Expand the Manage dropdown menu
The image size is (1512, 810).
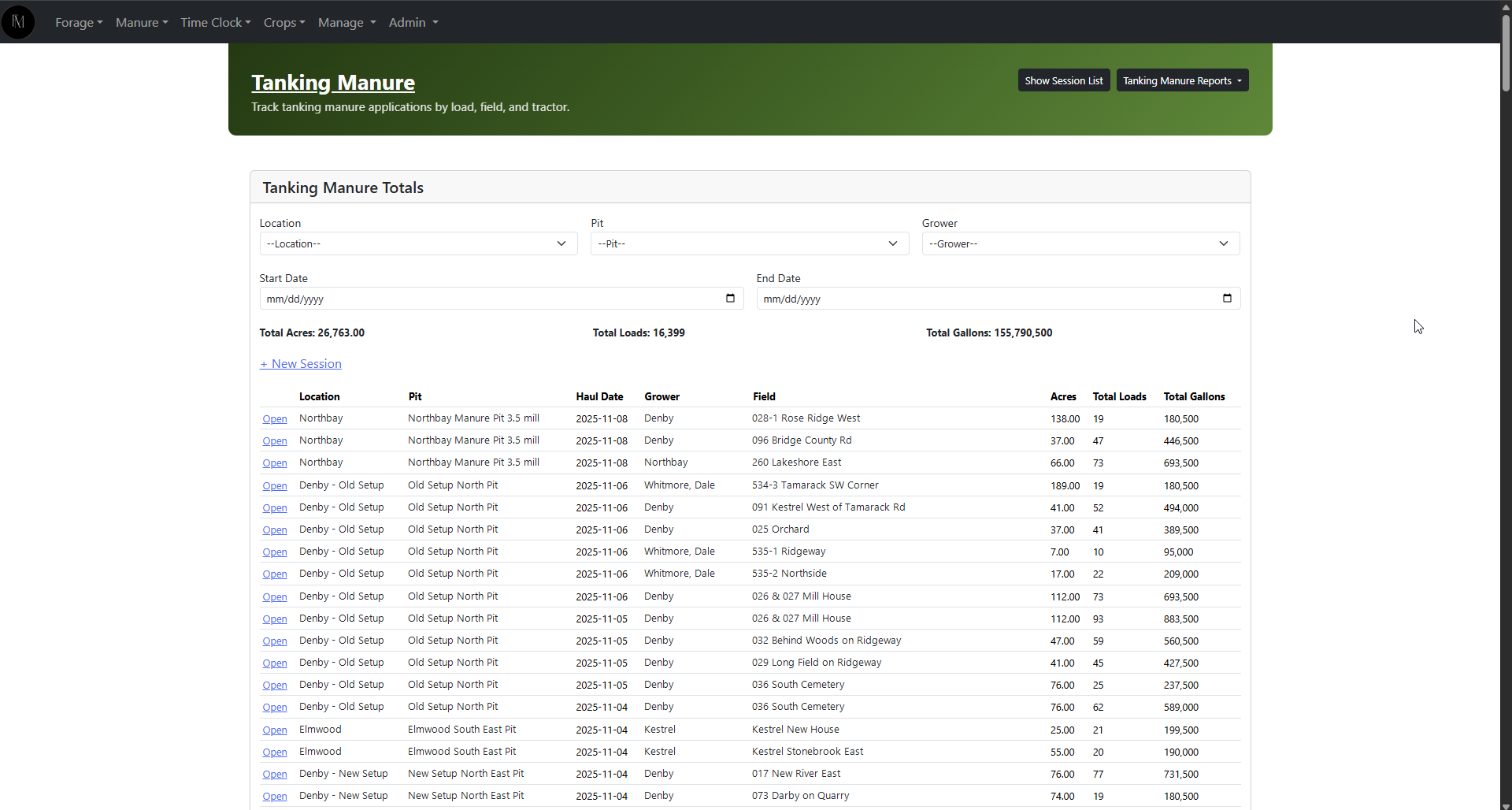[347, 22]
